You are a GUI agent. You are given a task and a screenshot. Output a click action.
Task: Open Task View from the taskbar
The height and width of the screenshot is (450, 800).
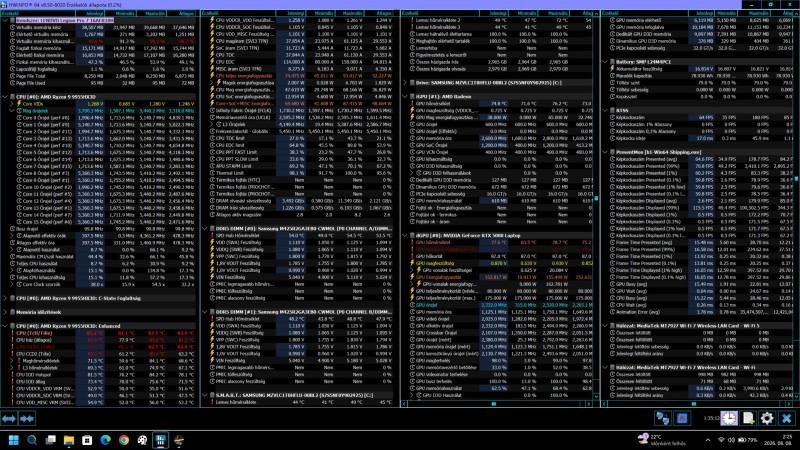[51, 440]
